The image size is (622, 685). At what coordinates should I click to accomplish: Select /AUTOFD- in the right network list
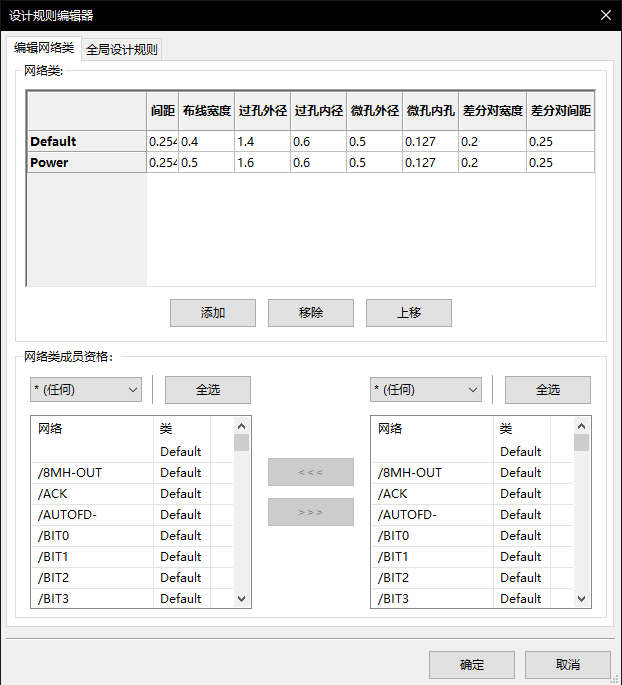point(472,515)
